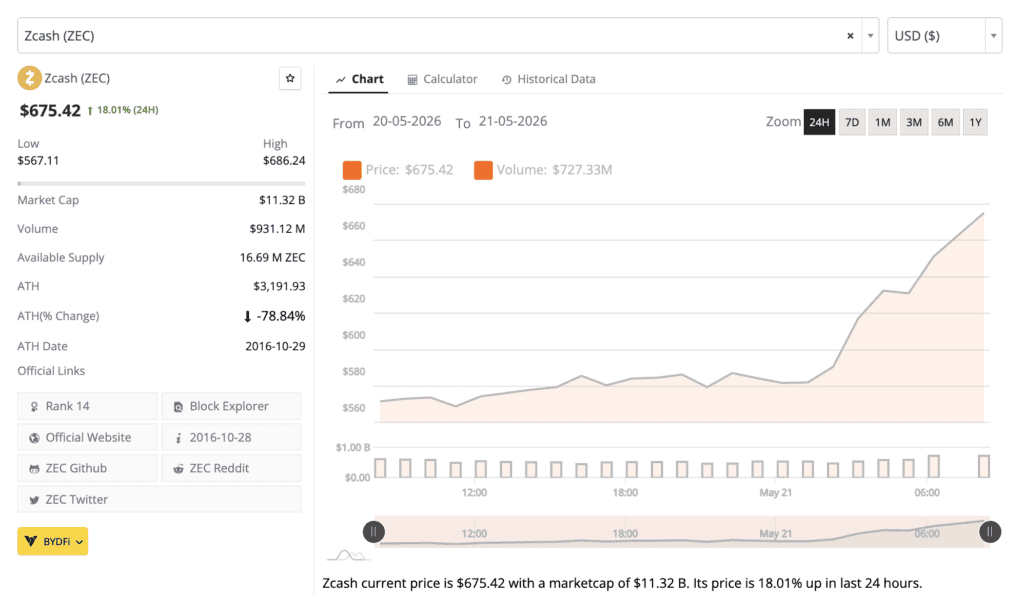Edit the To date 21-05-2026
This screenshot has width=1024, height=596.
click(513, 121)
